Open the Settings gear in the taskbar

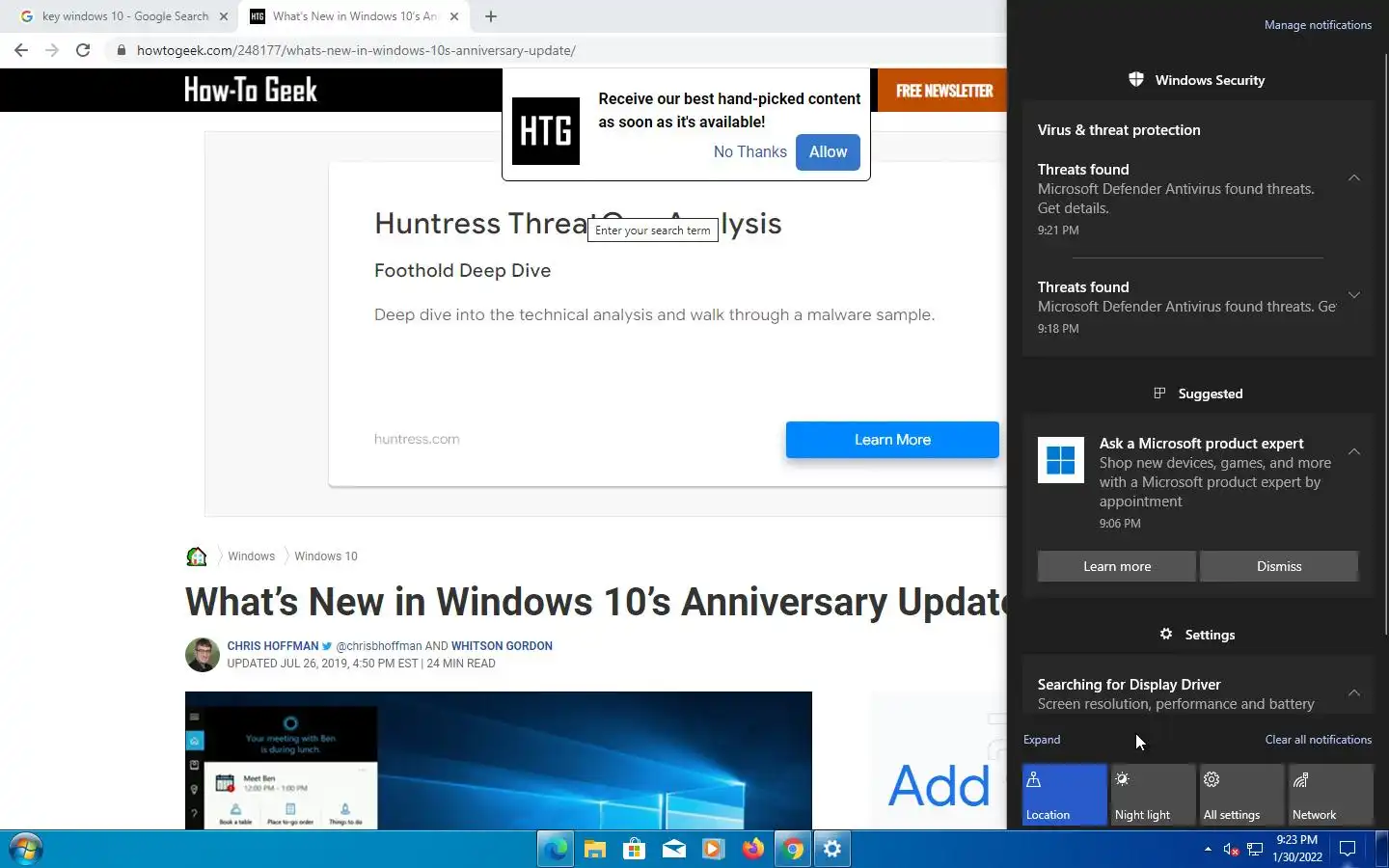click(x=832, y=849)
